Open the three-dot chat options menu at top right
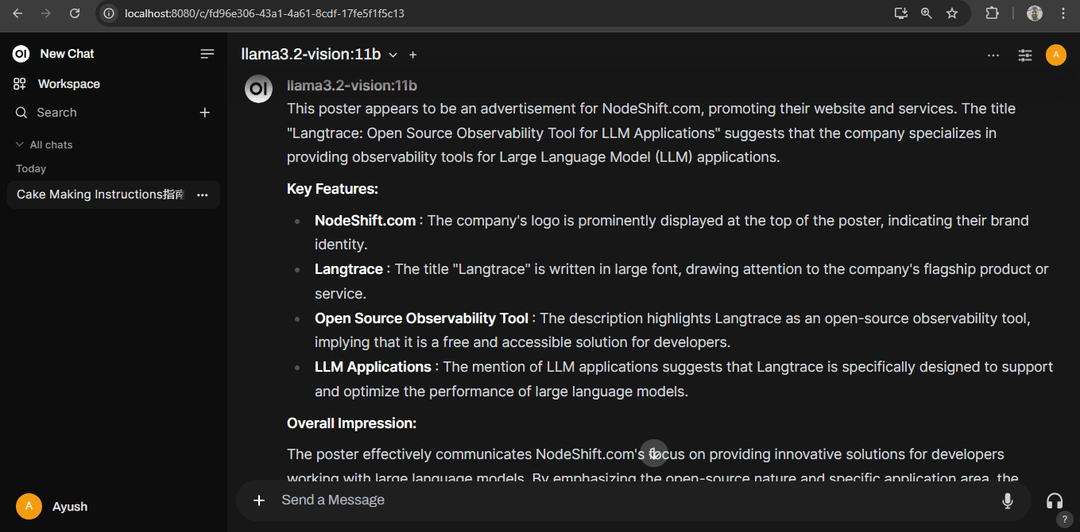The image size is (1080, 532). pos(993,55)
